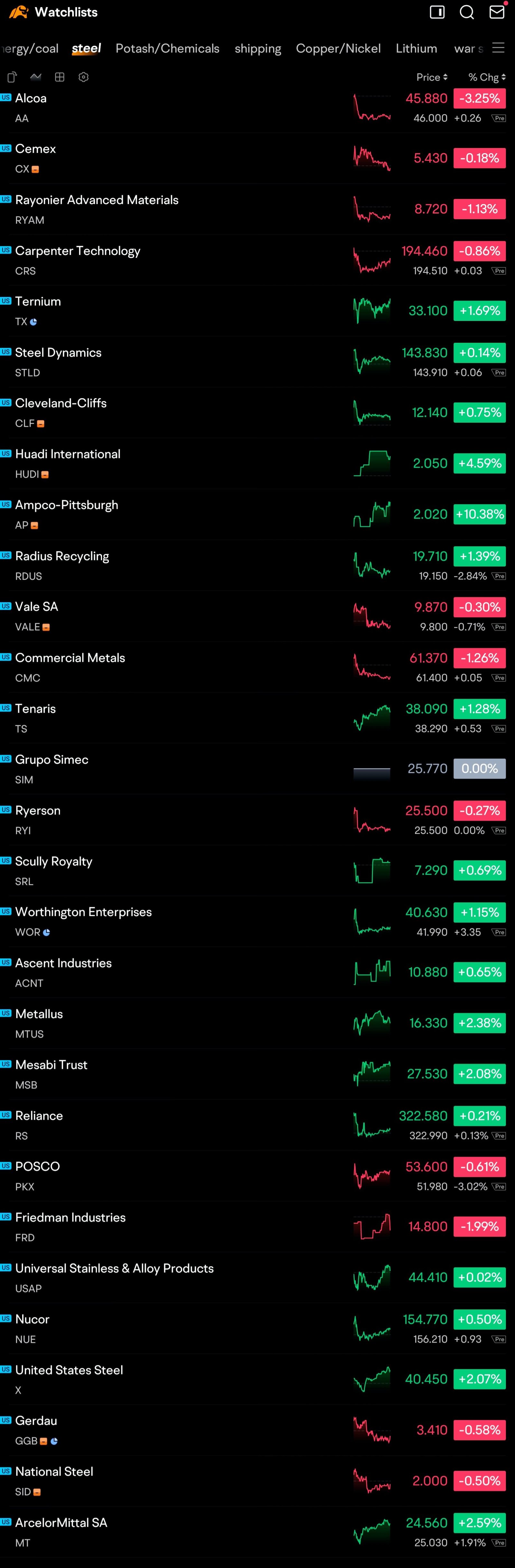515x1568 pixels.
Task: Sort by % Chg column
Action: 486,77
